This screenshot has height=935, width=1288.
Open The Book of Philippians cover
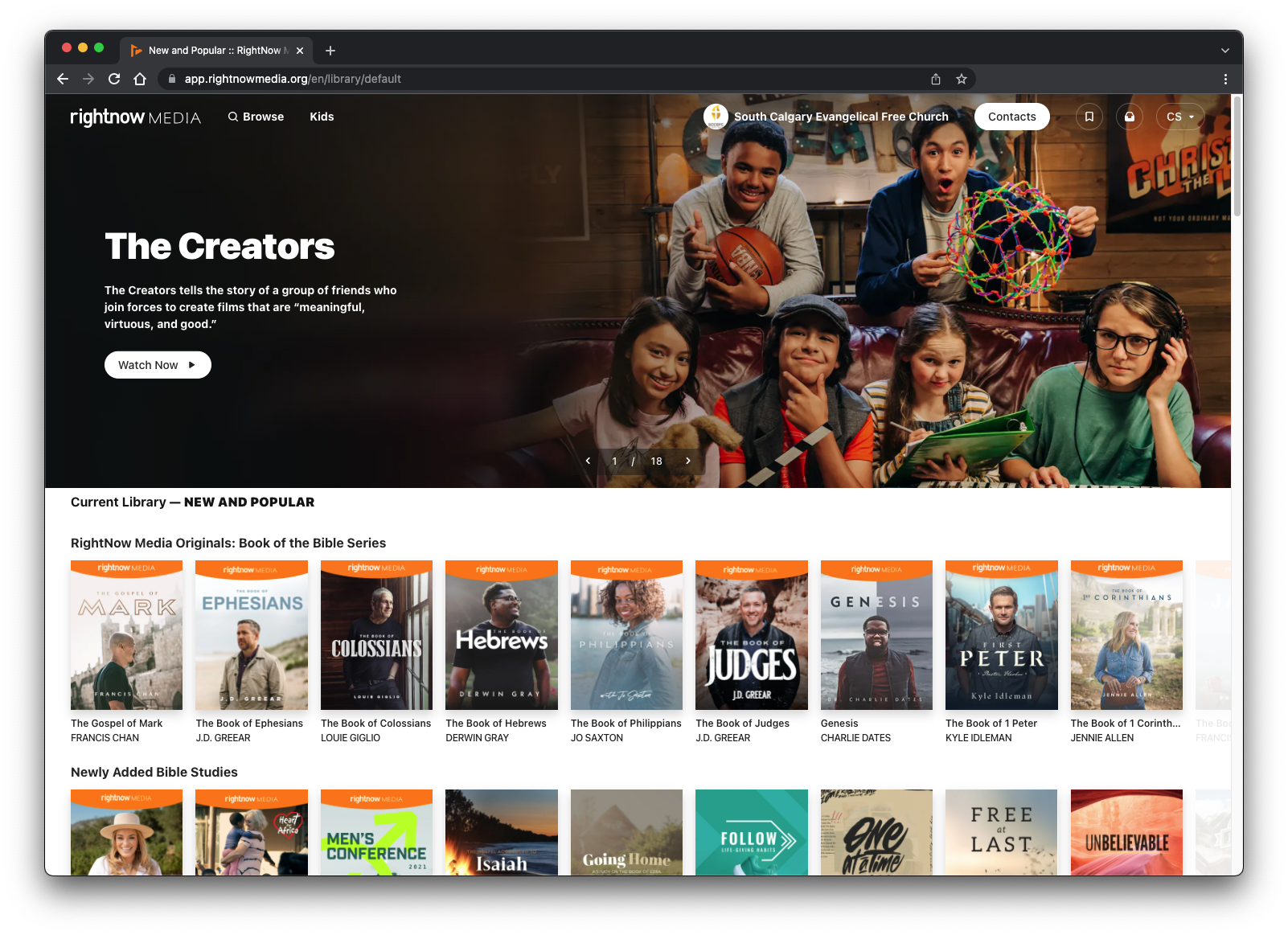pyautogui.click(x=626, y=635)
